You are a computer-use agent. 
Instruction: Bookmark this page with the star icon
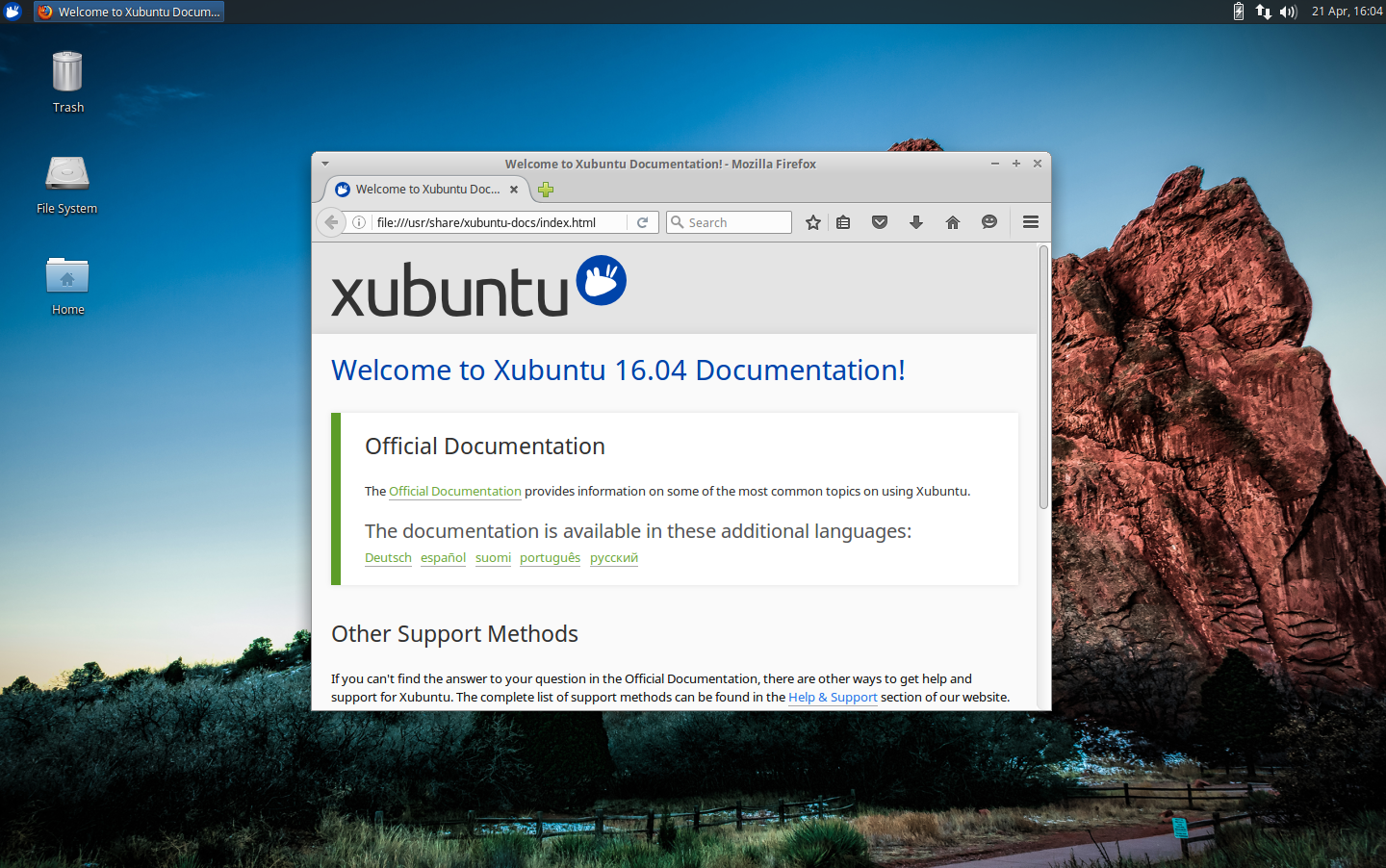[x=812, y=222]
